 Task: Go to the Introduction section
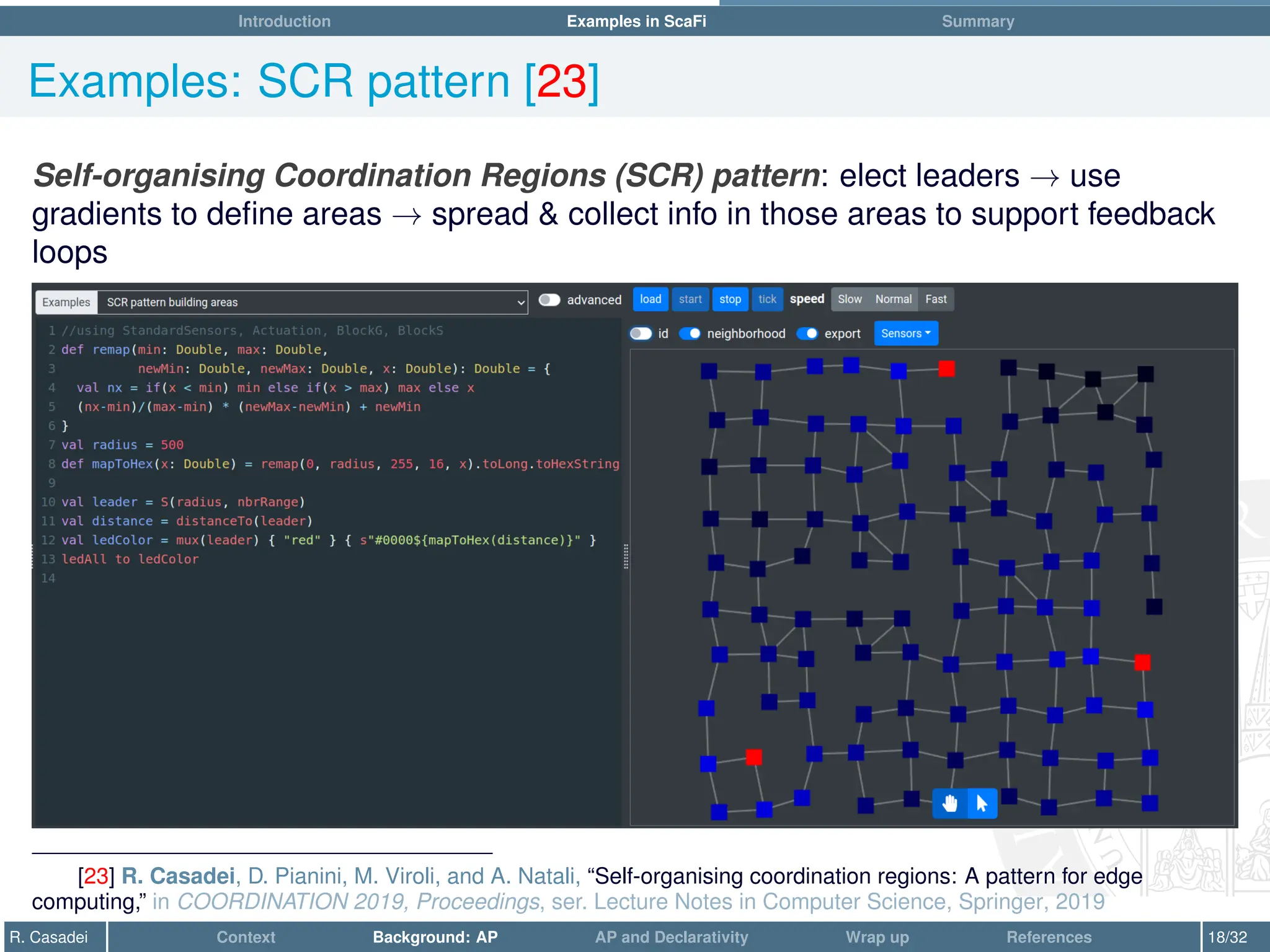click(x=285, y=21)
